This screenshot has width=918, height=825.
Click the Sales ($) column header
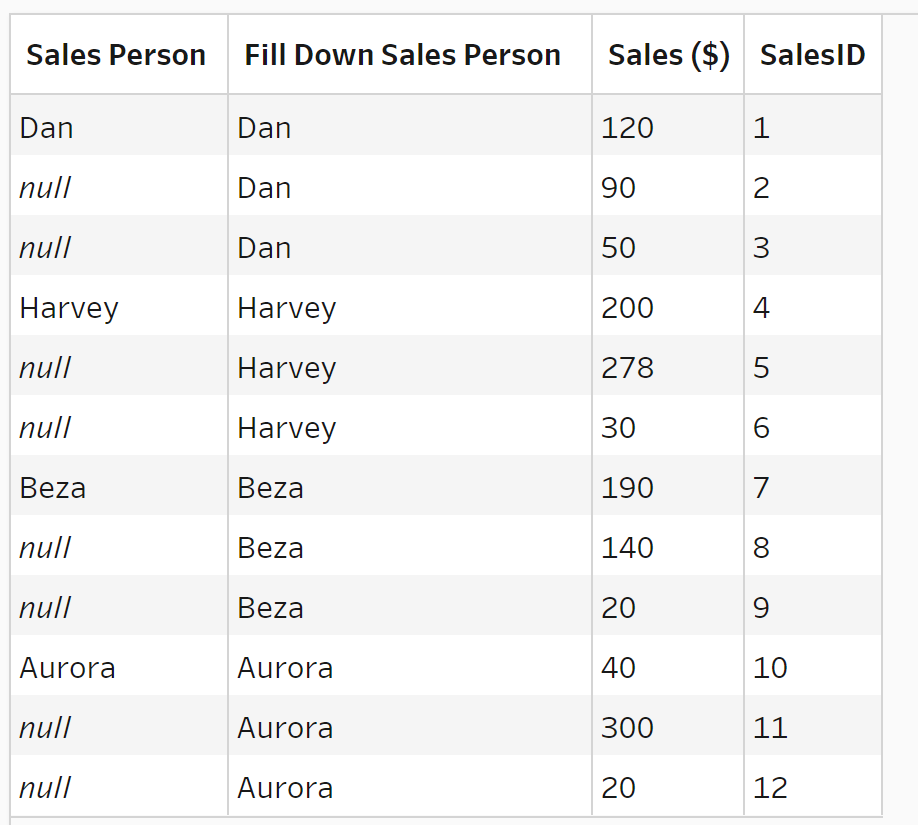click(x=668, y=55)
